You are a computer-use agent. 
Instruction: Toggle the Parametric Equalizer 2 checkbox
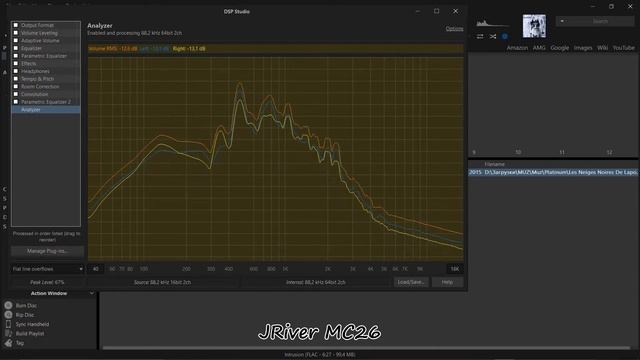coord(16,102)
